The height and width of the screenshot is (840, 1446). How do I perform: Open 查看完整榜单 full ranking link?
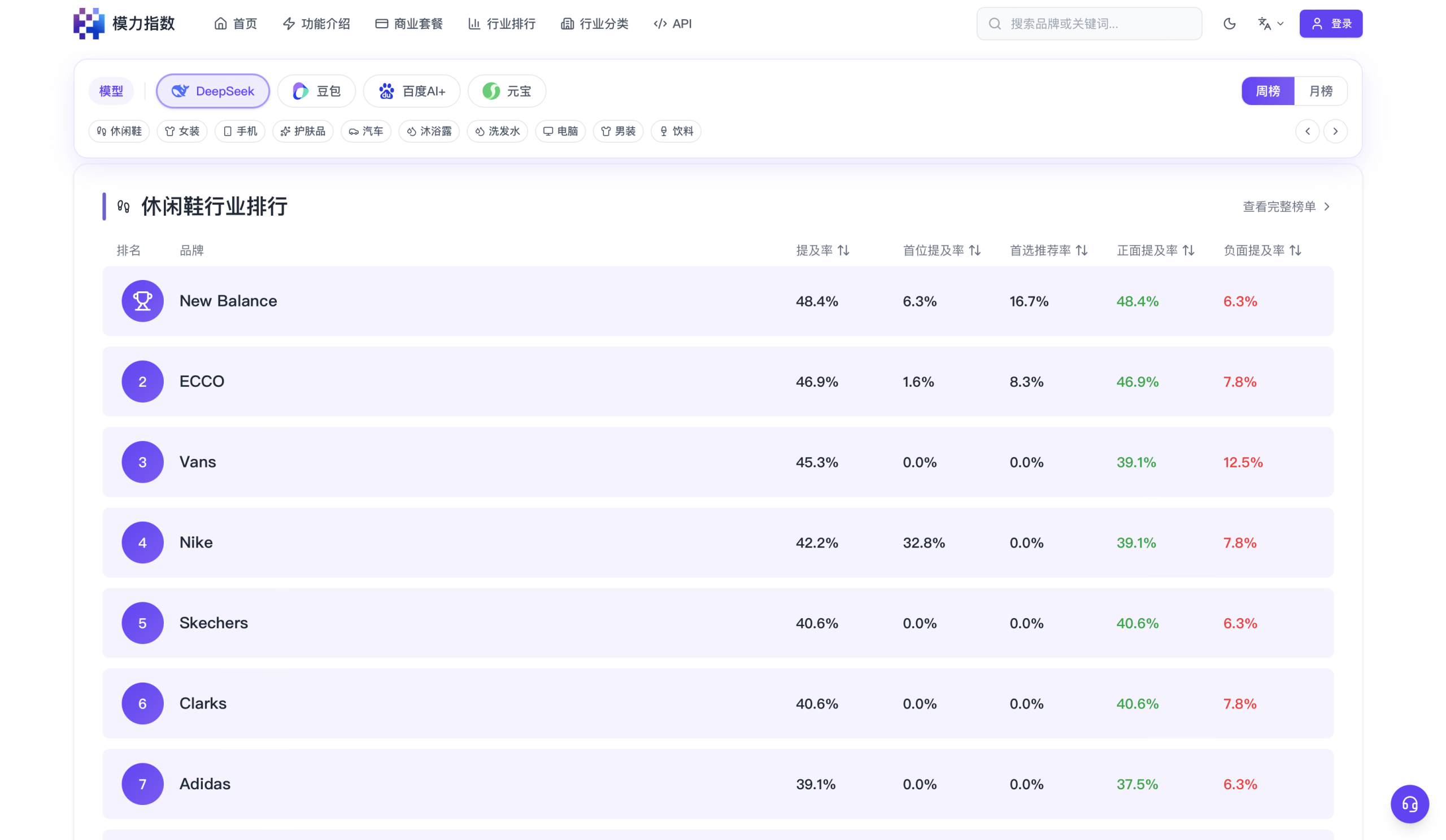(x=1287, y=207)
